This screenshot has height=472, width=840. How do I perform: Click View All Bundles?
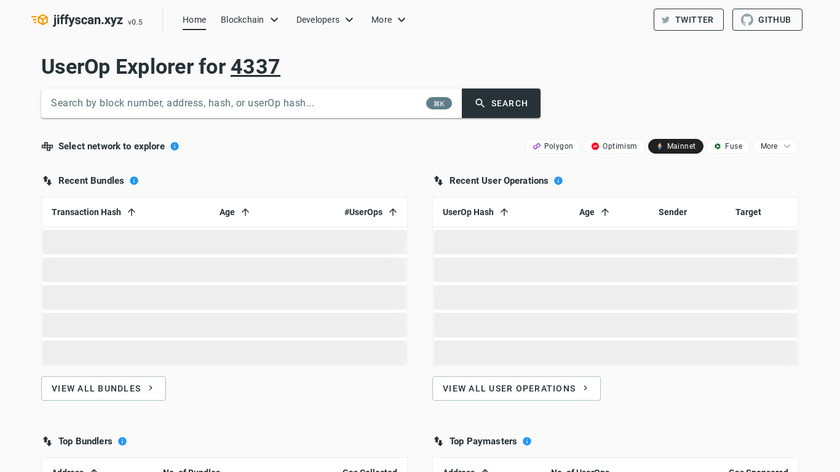pyautogui.click(x=103, y=388)
